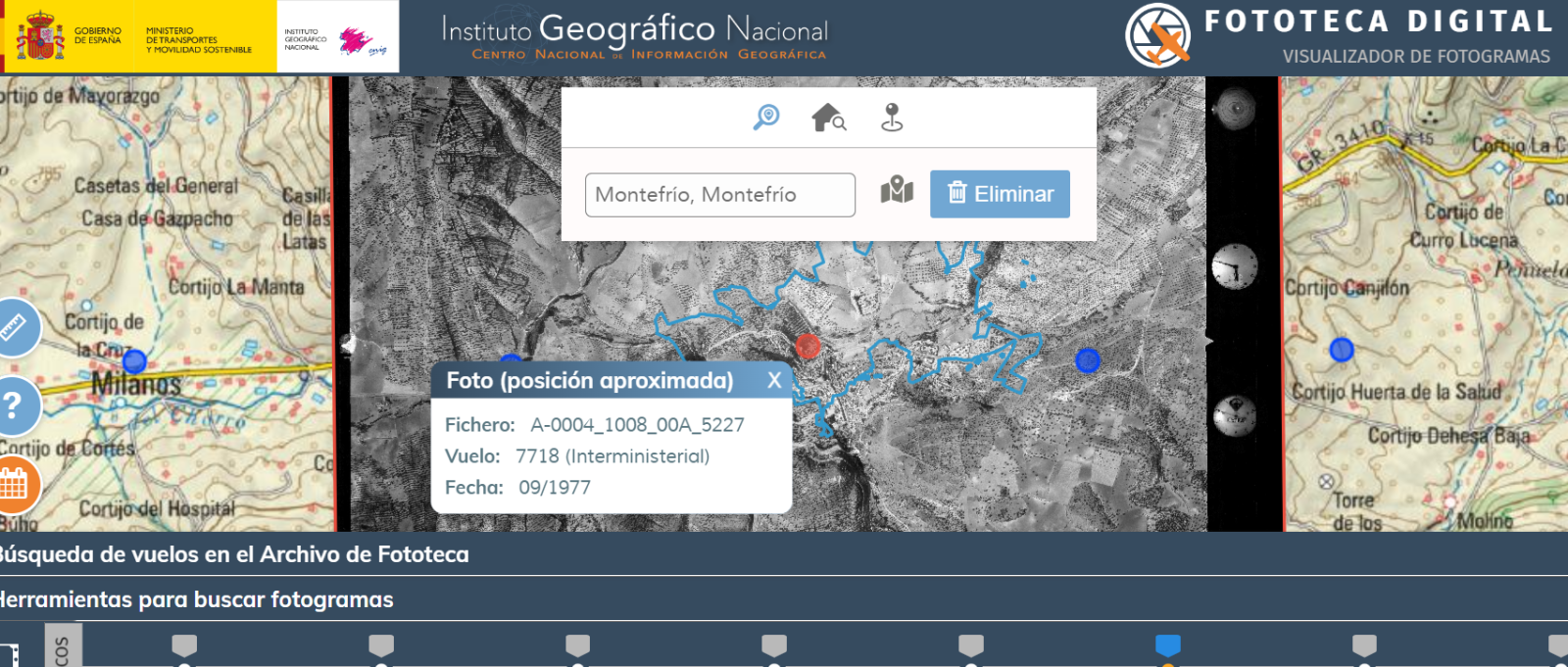The height and width of the screenshot is (667, 1568).
Task: Select the grey timeline marker immediately before the blue one
Action: pos(971,645)
